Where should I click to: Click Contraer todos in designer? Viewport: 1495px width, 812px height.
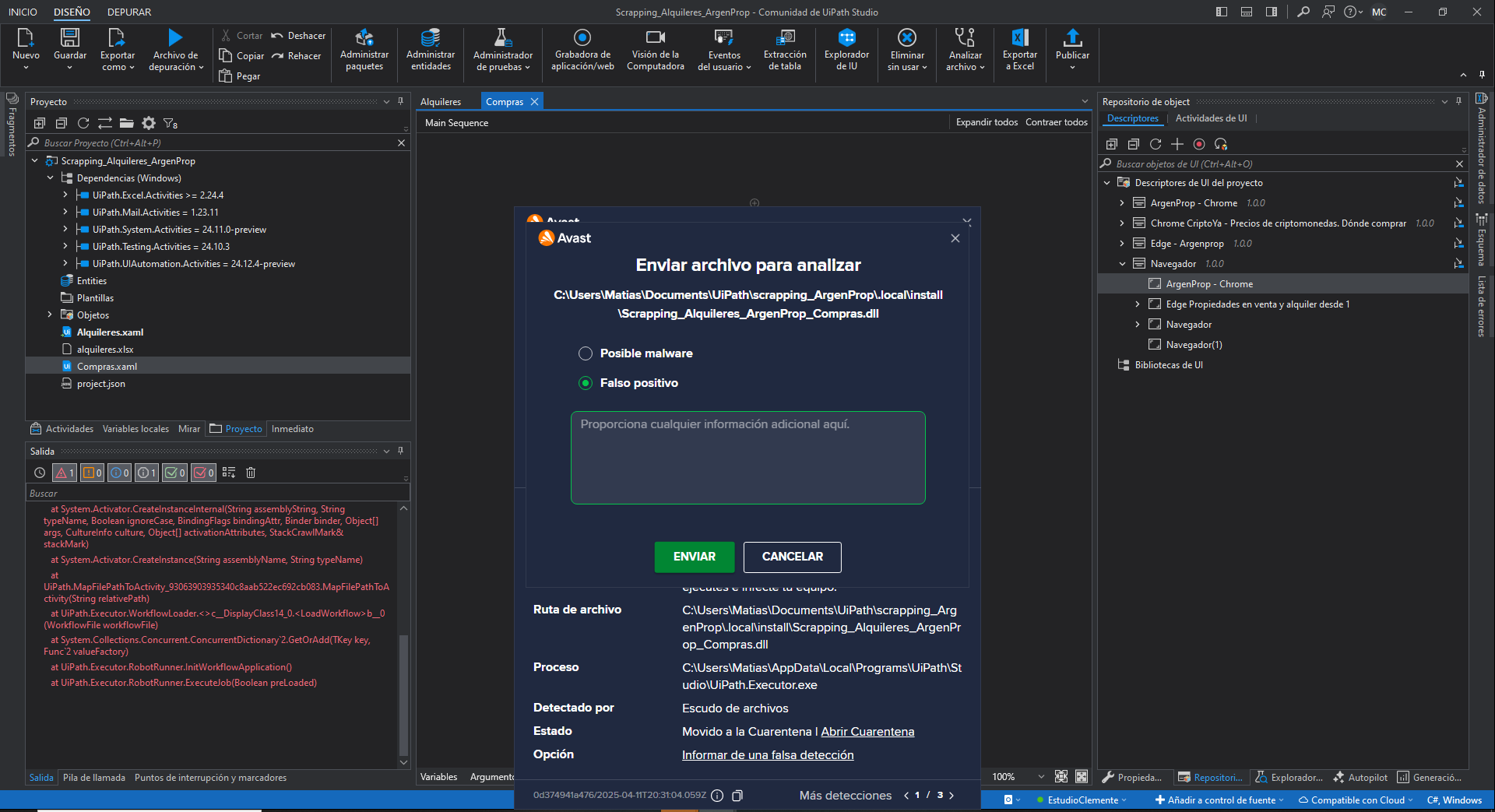click(1057, 122)
